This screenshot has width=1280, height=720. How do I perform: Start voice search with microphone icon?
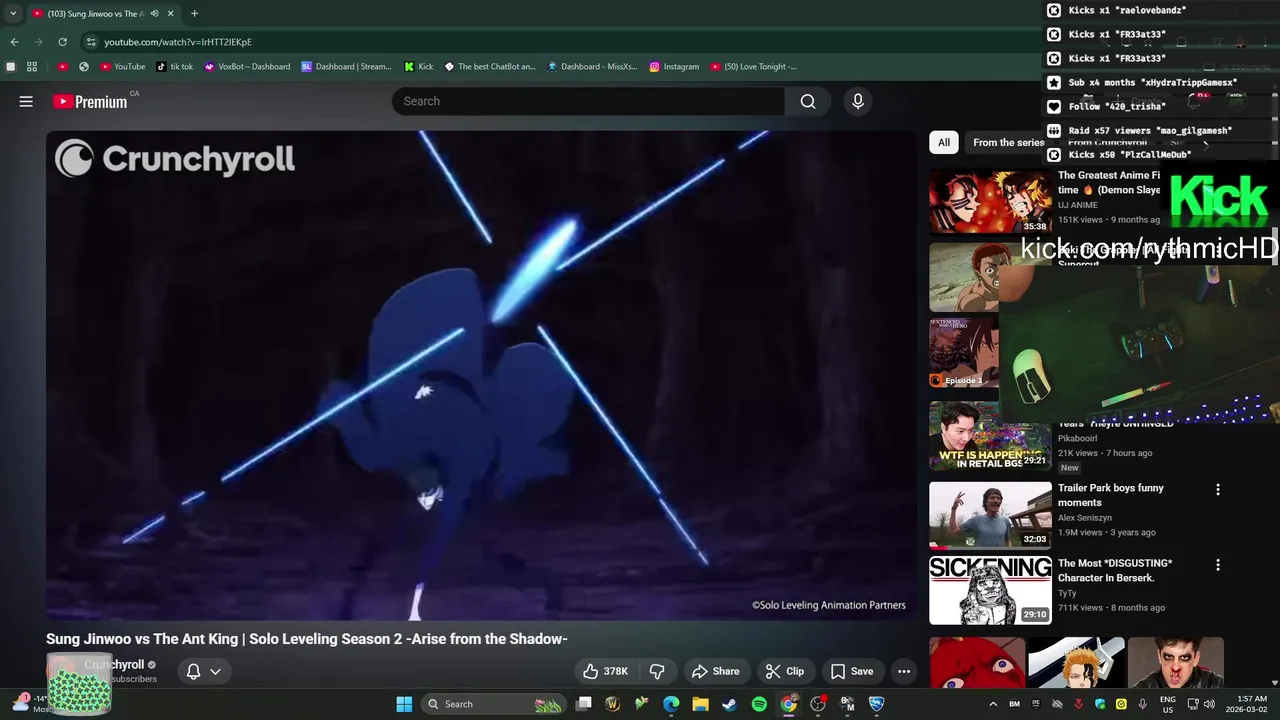[857, 101]
